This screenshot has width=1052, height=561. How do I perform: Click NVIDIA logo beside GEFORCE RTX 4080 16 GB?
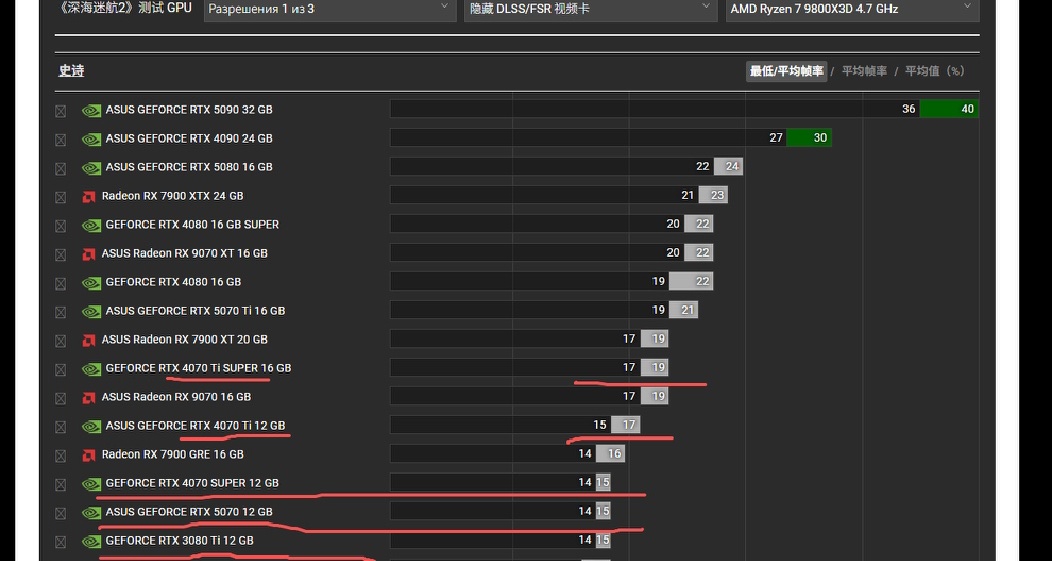(91, 283)
